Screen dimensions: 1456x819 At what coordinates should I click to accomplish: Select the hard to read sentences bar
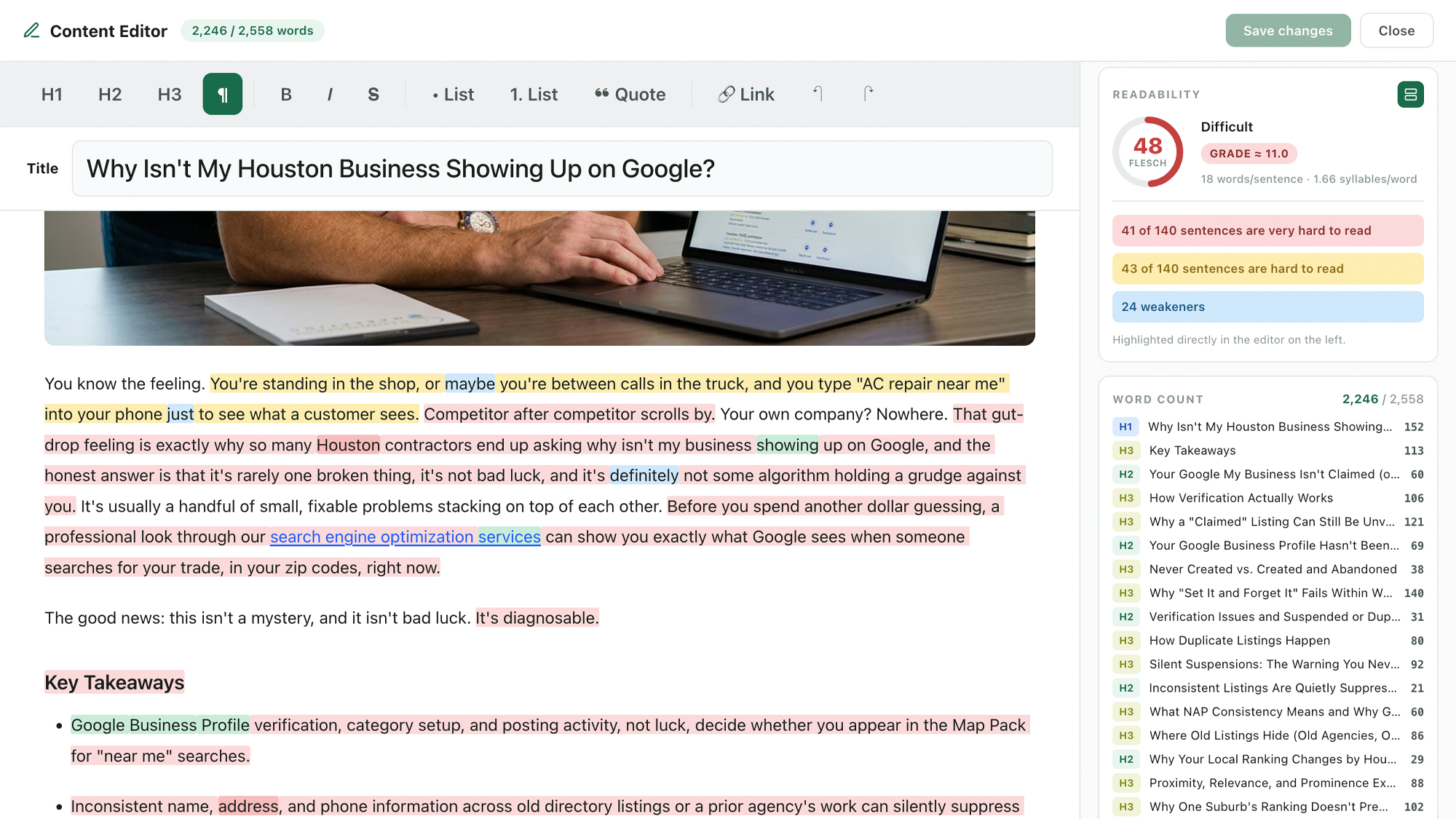(1267, 269)
